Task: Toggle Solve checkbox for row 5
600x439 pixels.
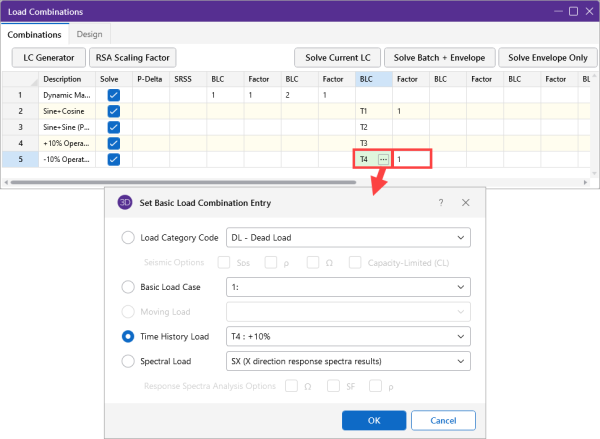Action: [x=113, y=159]
